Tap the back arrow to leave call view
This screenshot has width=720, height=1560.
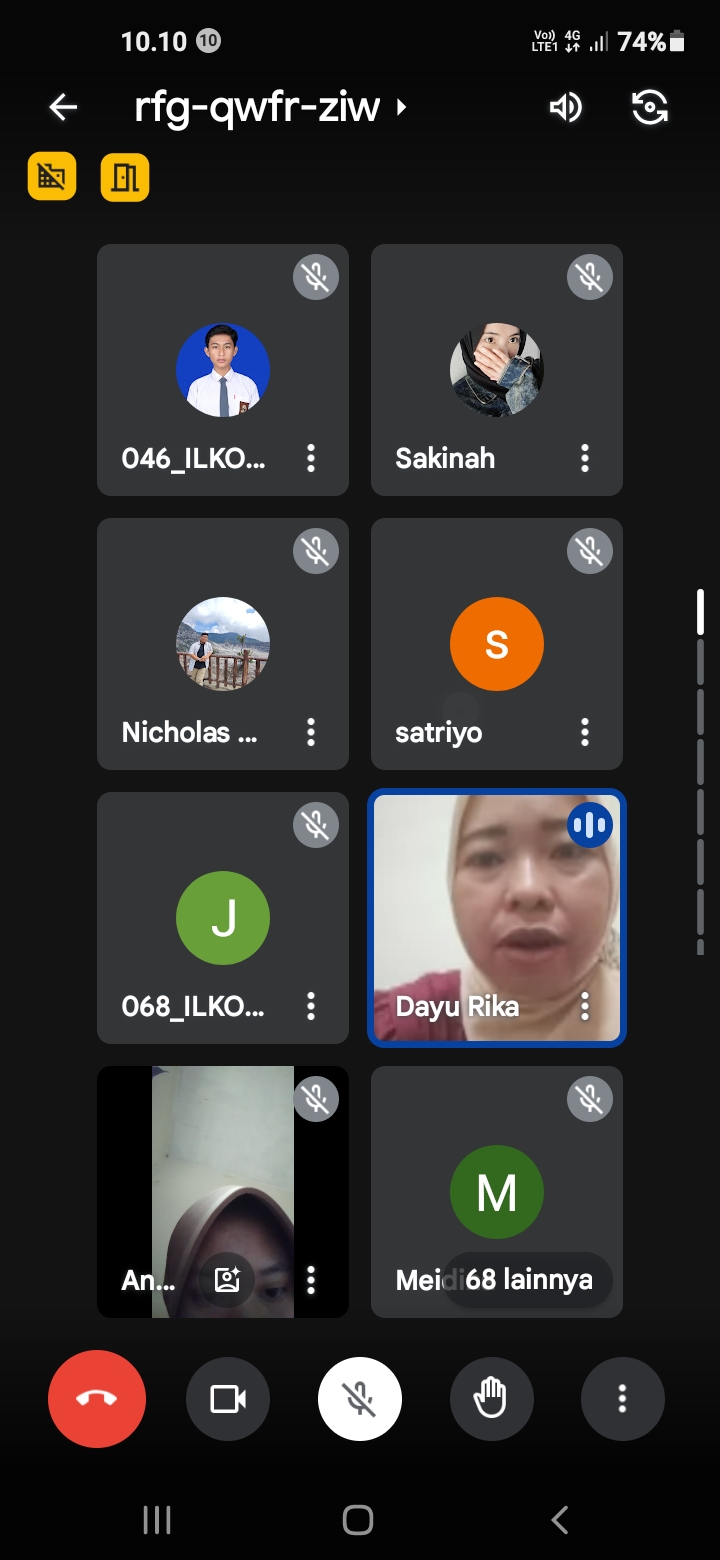click(63, 107)
